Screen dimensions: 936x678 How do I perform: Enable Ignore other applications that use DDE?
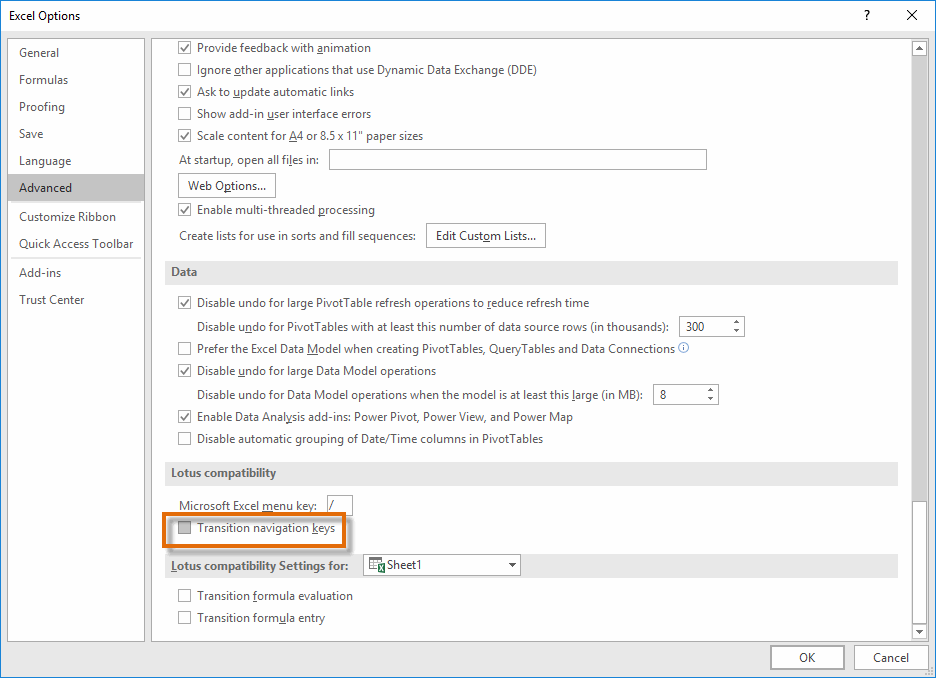pyautogui.click(x=184, y=70)
